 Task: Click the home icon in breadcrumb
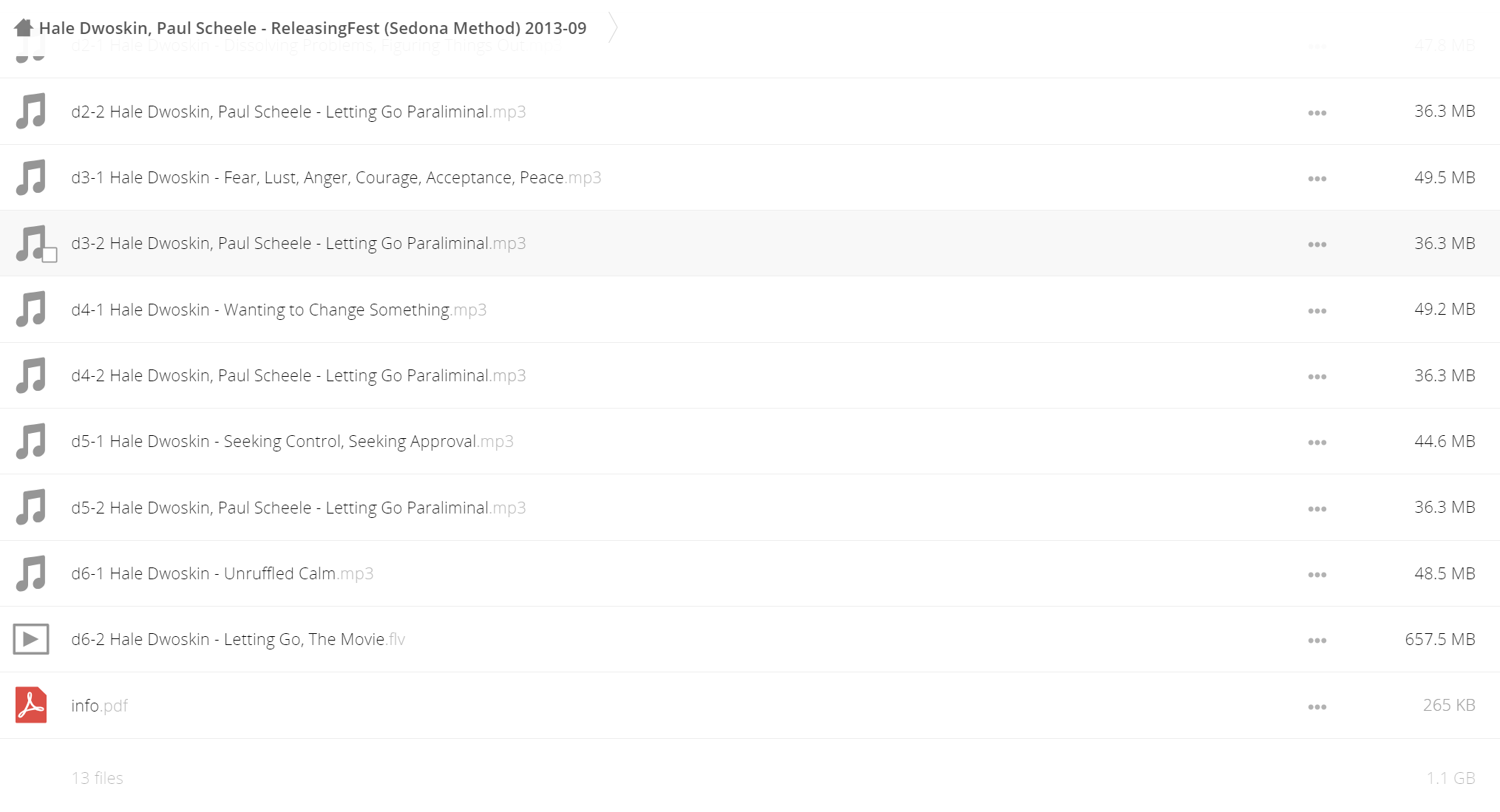24,28
